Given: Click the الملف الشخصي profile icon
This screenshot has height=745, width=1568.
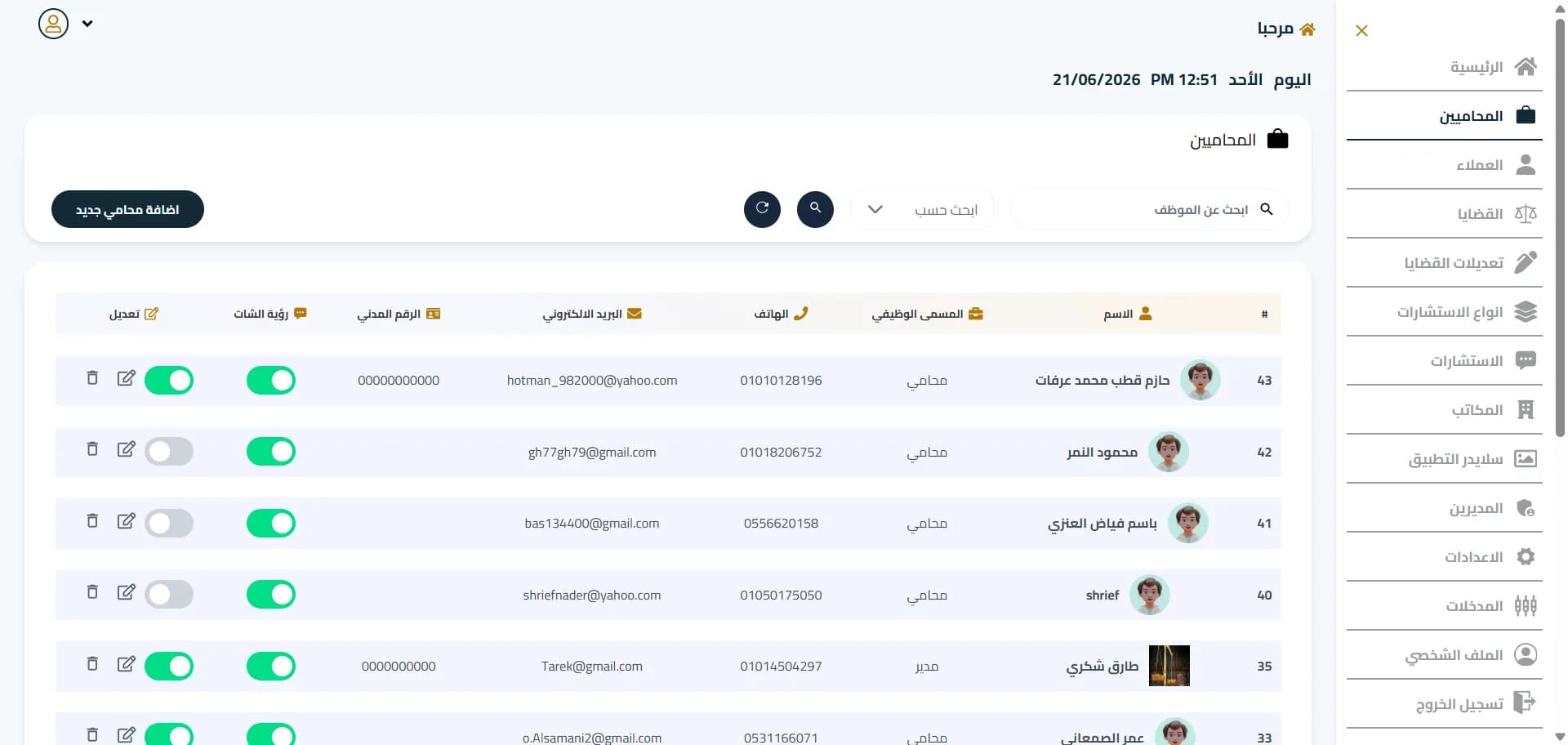Looking at the screenshot, I should (1526, 655).
